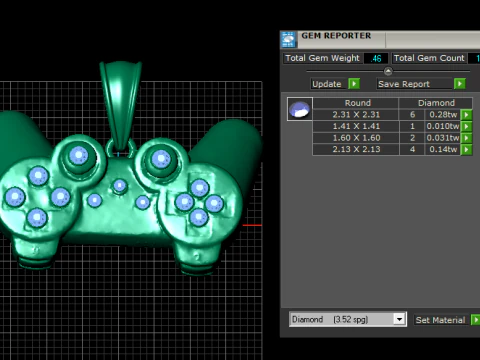The image size is (480, 360).
Task: Click the Round column header
Action: (x=357, y=103)
